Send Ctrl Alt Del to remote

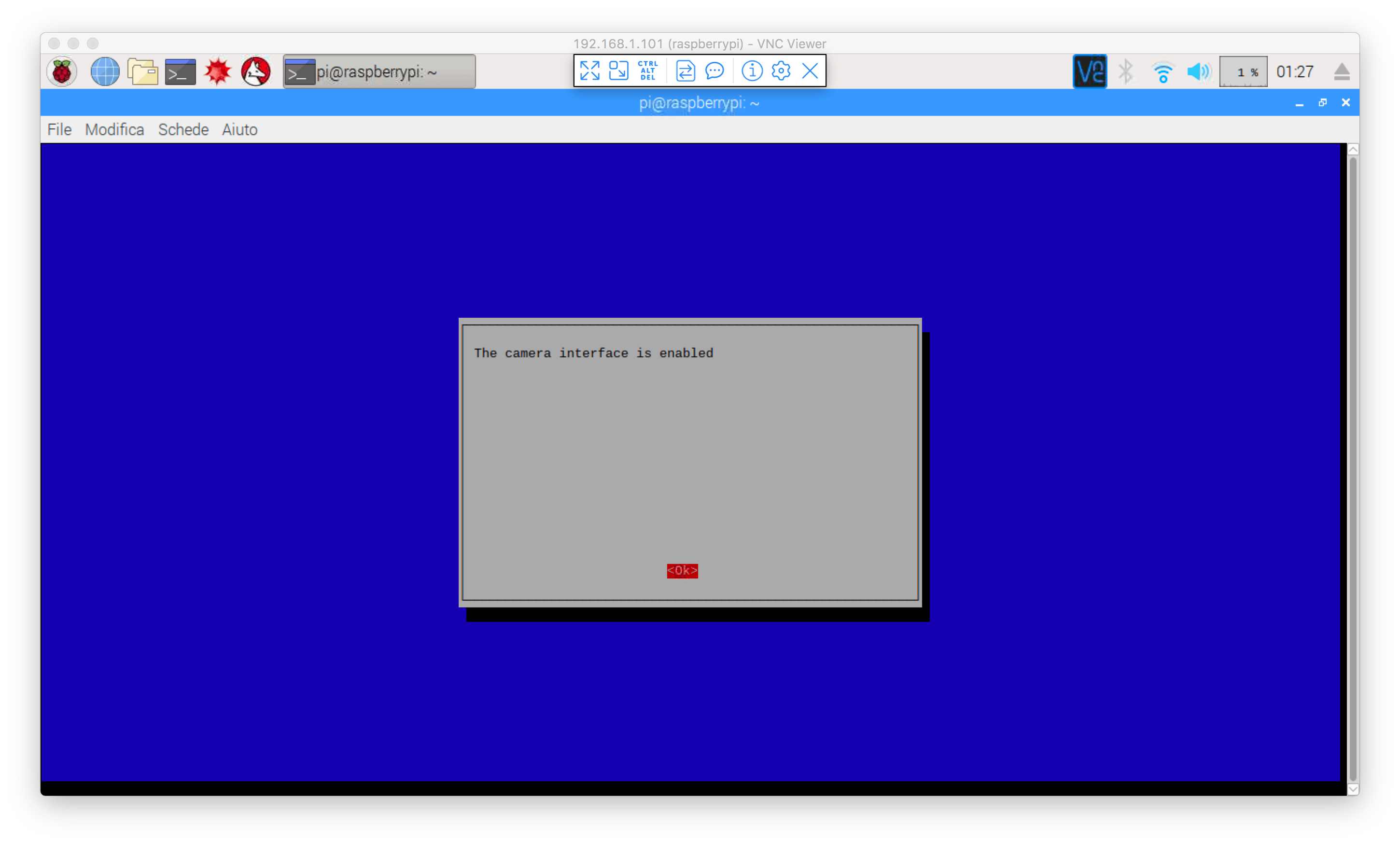pyautogui.click(x=648, y=70)
